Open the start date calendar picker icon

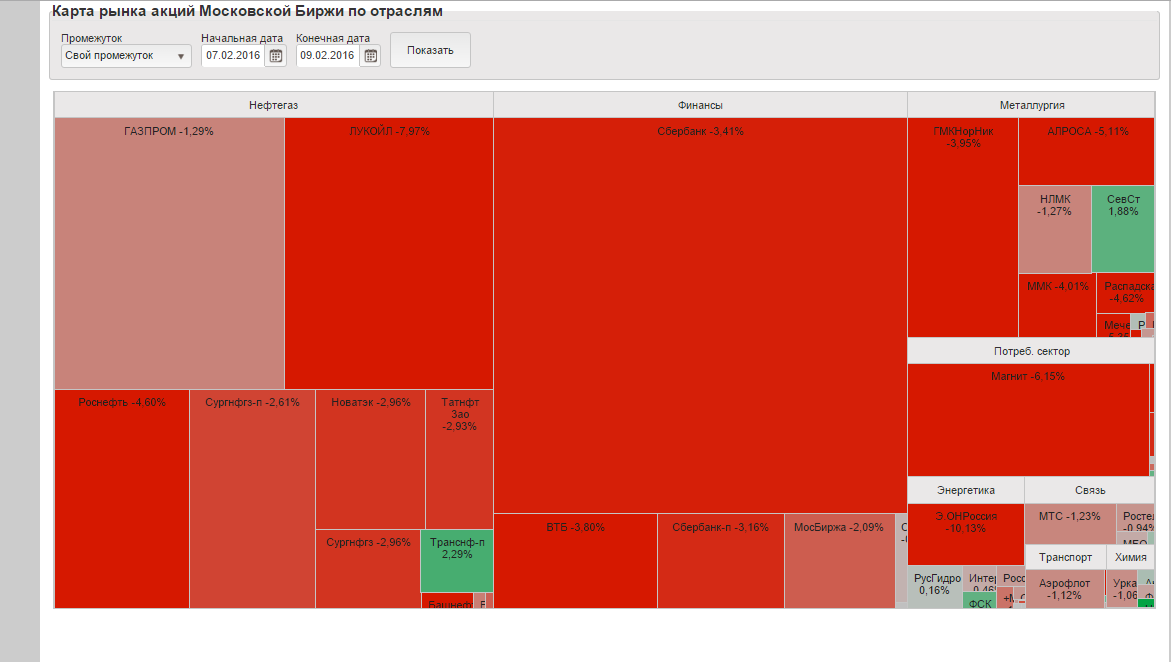pos(276,56)
